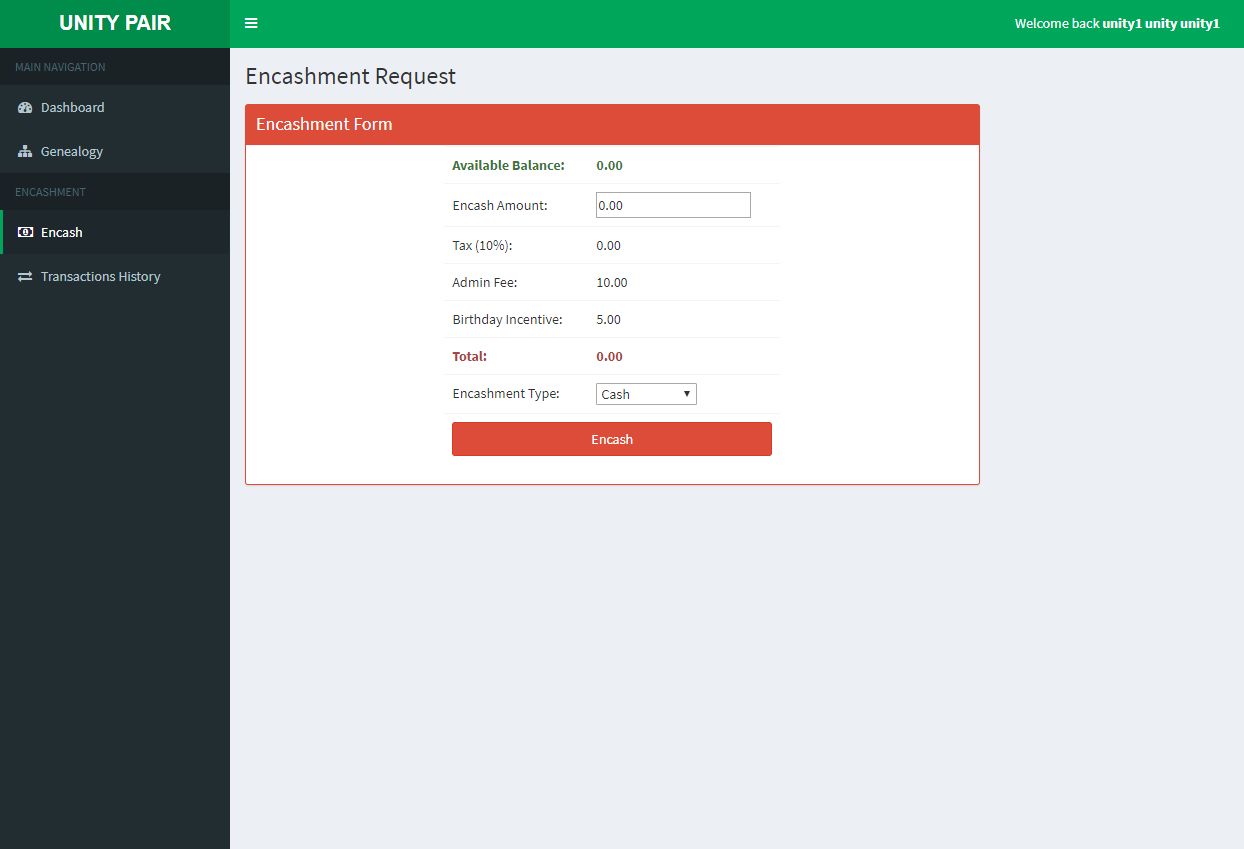Click the Admin Fee value 10.00
The image size is (1244, 849).
pos(612,283)
